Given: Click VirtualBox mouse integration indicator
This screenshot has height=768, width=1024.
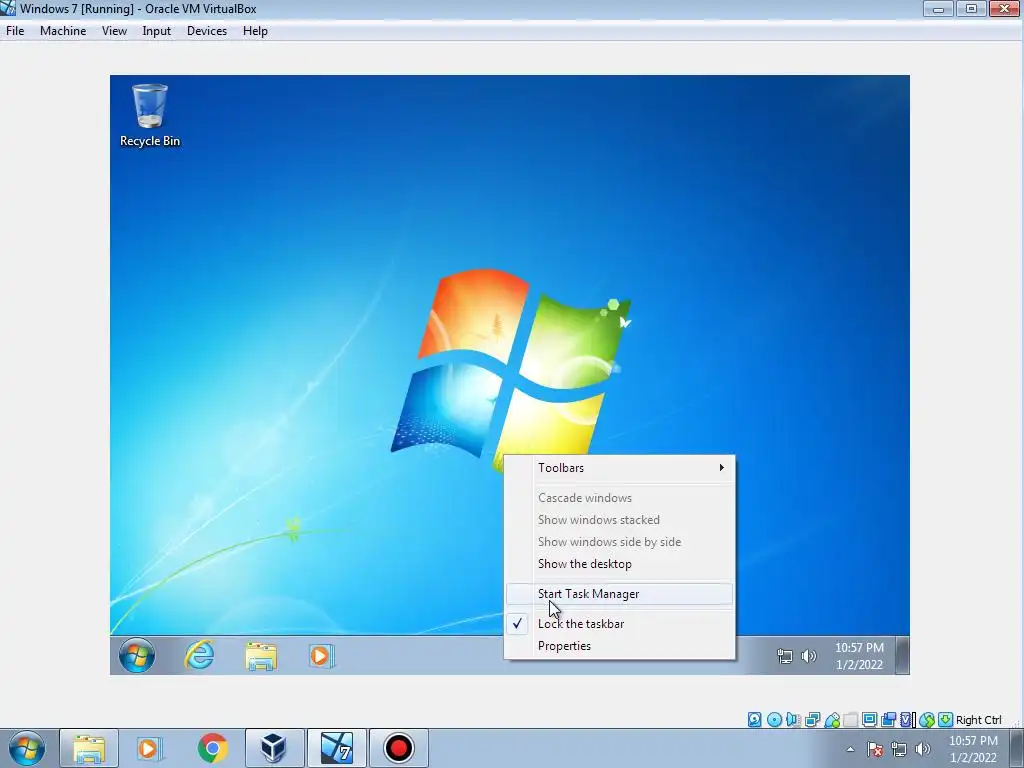Looking at the screenshot, I should (x=926, y=720).
